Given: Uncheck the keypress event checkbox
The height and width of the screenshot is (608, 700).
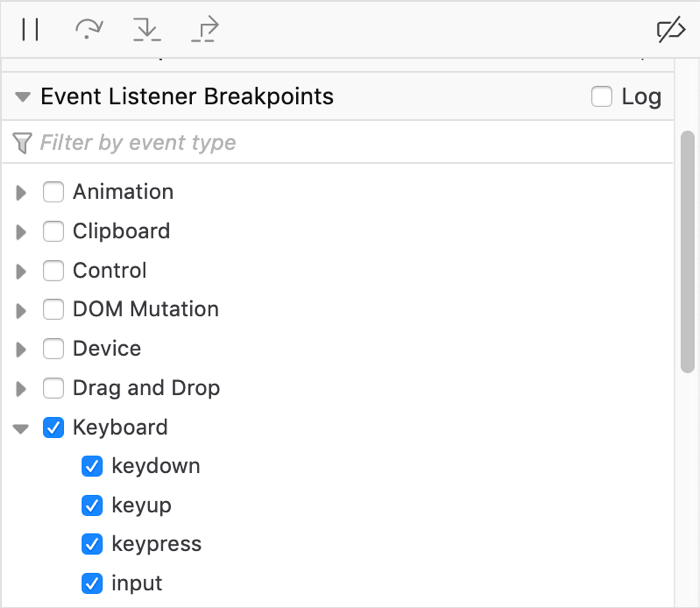Looking at the screenshot, I should point(92,545).
